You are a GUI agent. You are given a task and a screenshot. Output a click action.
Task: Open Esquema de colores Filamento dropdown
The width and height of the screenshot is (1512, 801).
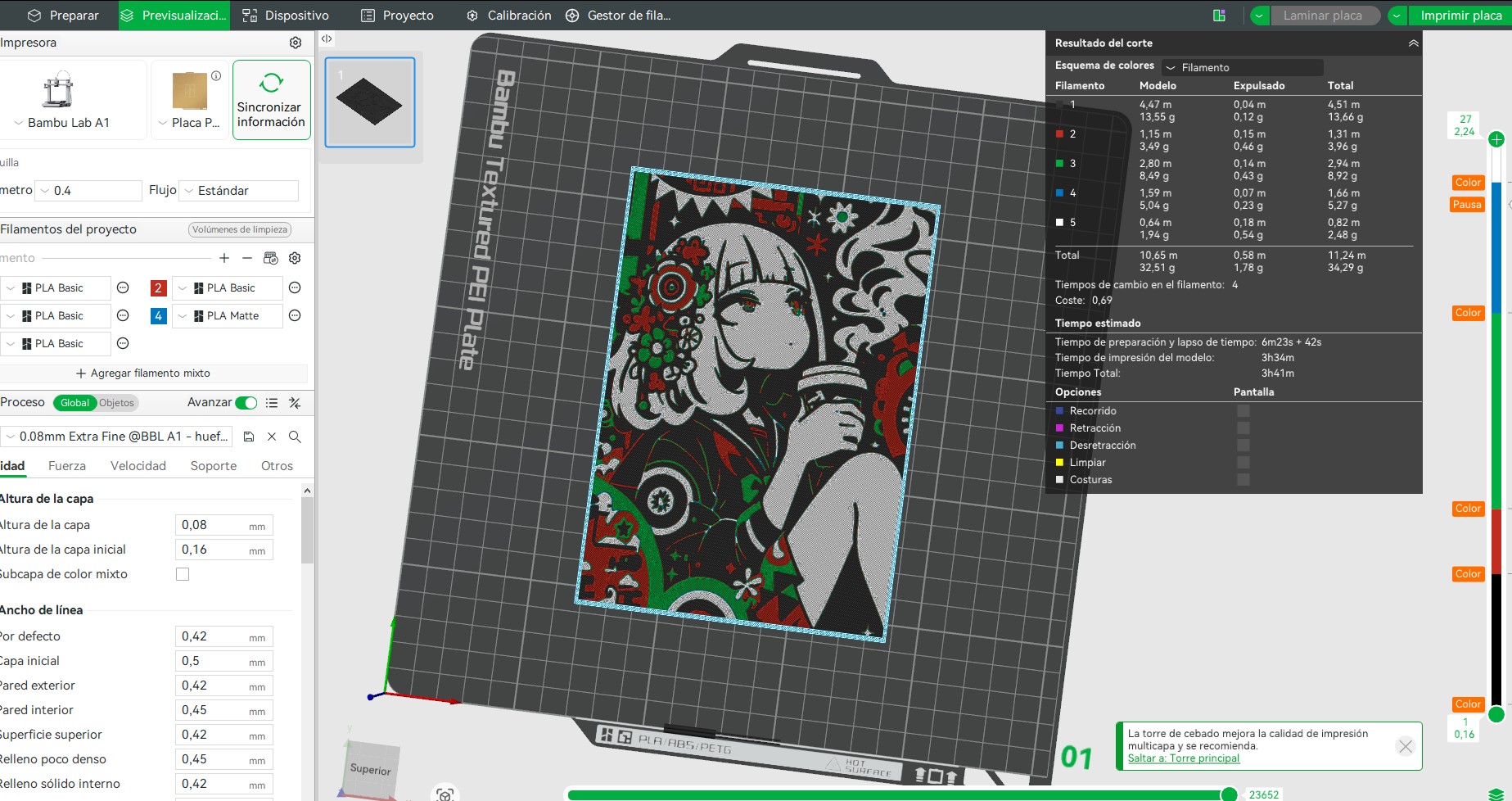click(x=1242, y=67)
